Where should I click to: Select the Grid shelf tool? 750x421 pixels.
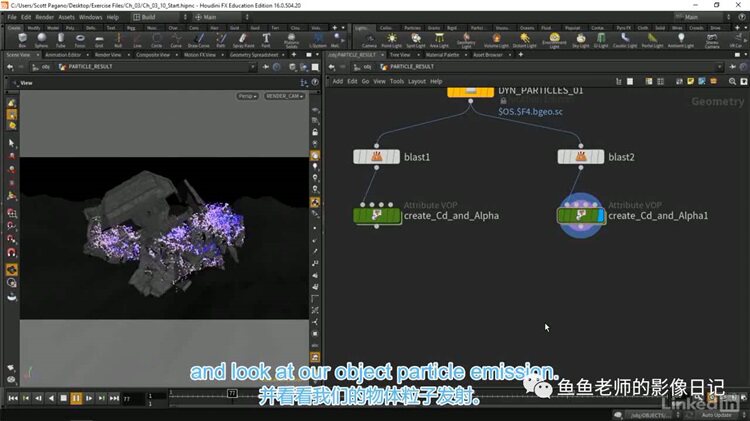[99, 40]
